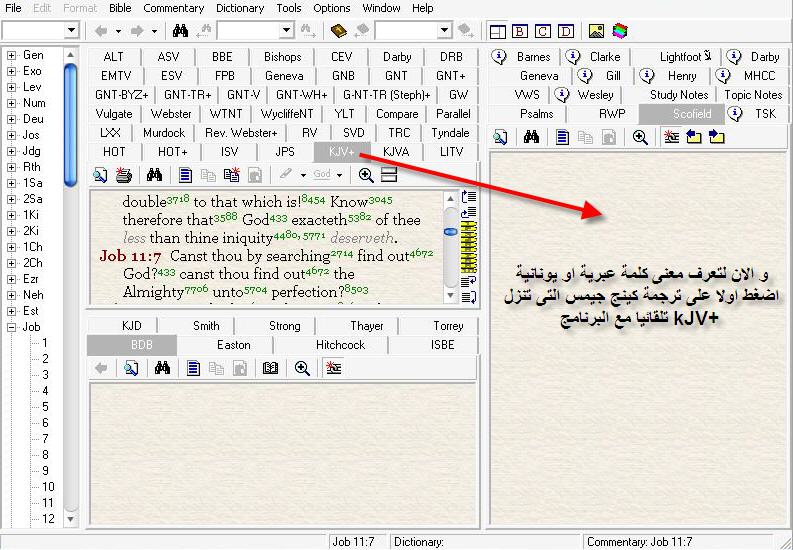Viewport: 793px width, 550px height.
Task: Select chapter 12 under Job
Action: coord(48,519)
